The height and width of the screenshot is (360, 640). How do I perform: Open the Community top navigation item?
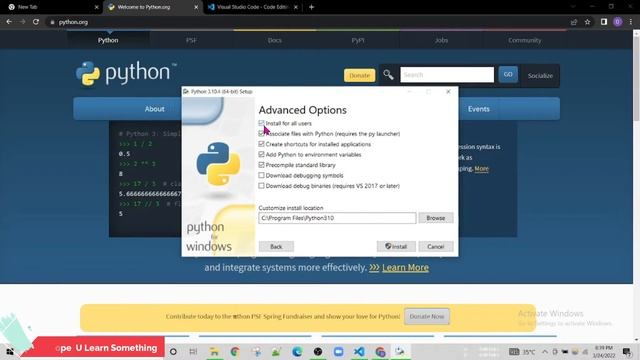[524, 40]
